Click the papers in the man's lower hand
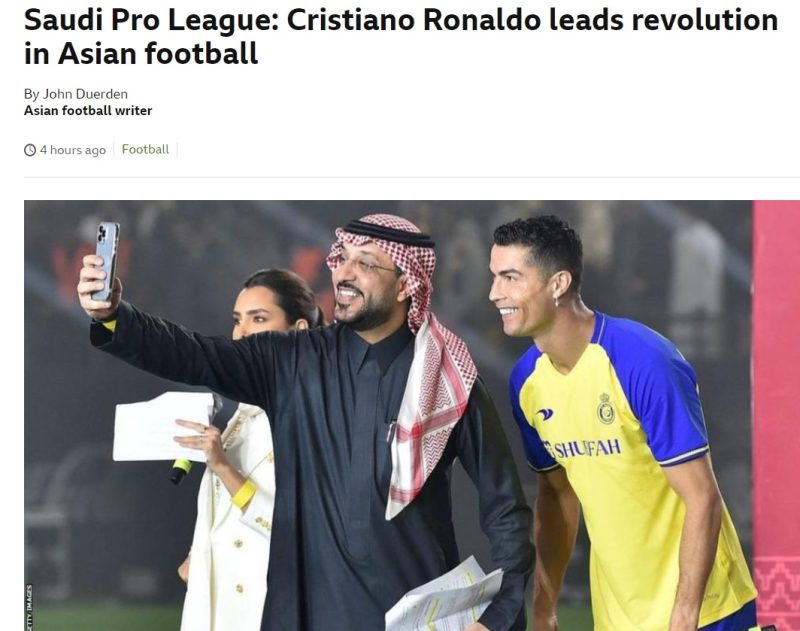 443,597
